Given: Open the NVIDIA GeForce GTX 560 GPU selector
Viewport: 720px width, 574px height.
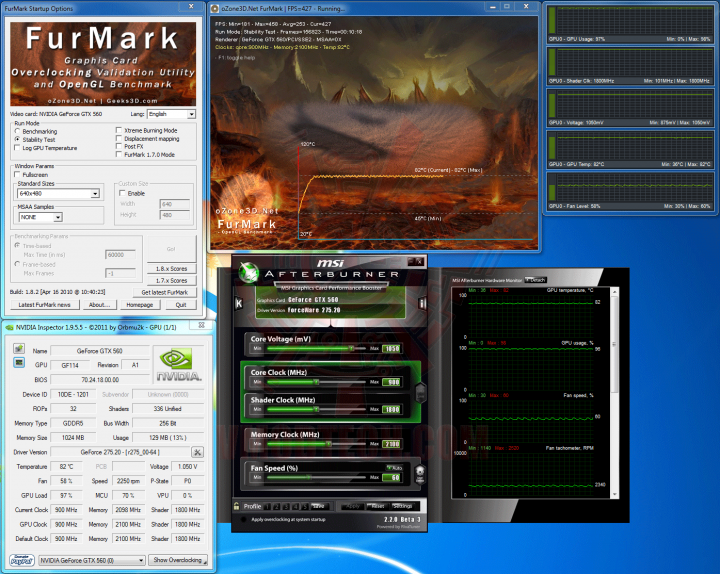Looking at the screenshot, I should pos(92,560).
